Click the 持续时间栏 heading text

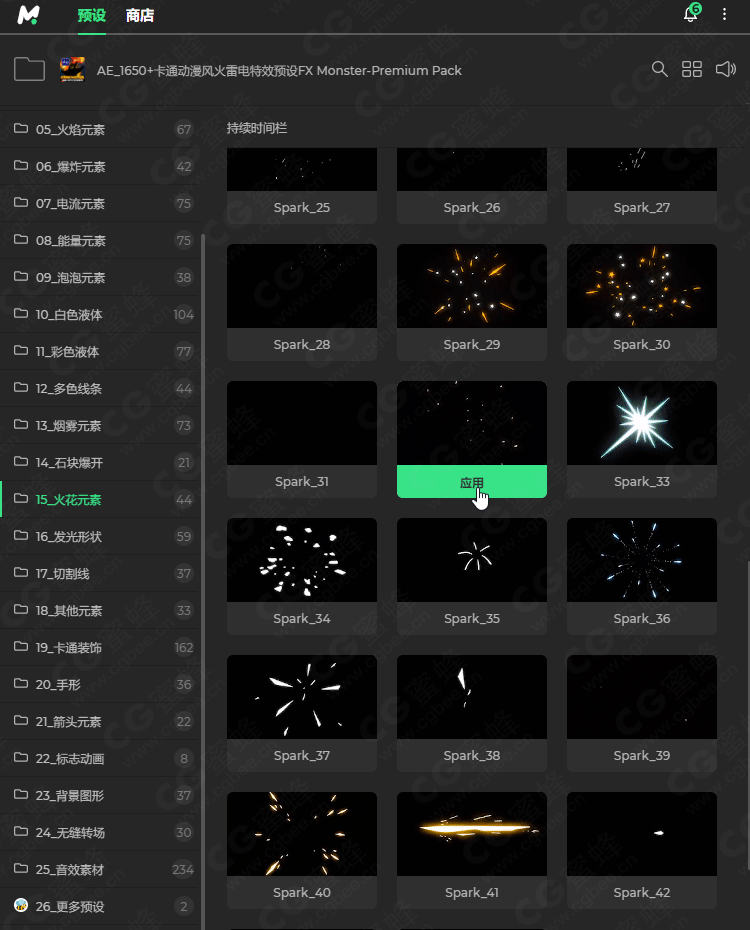coord(257,128)
